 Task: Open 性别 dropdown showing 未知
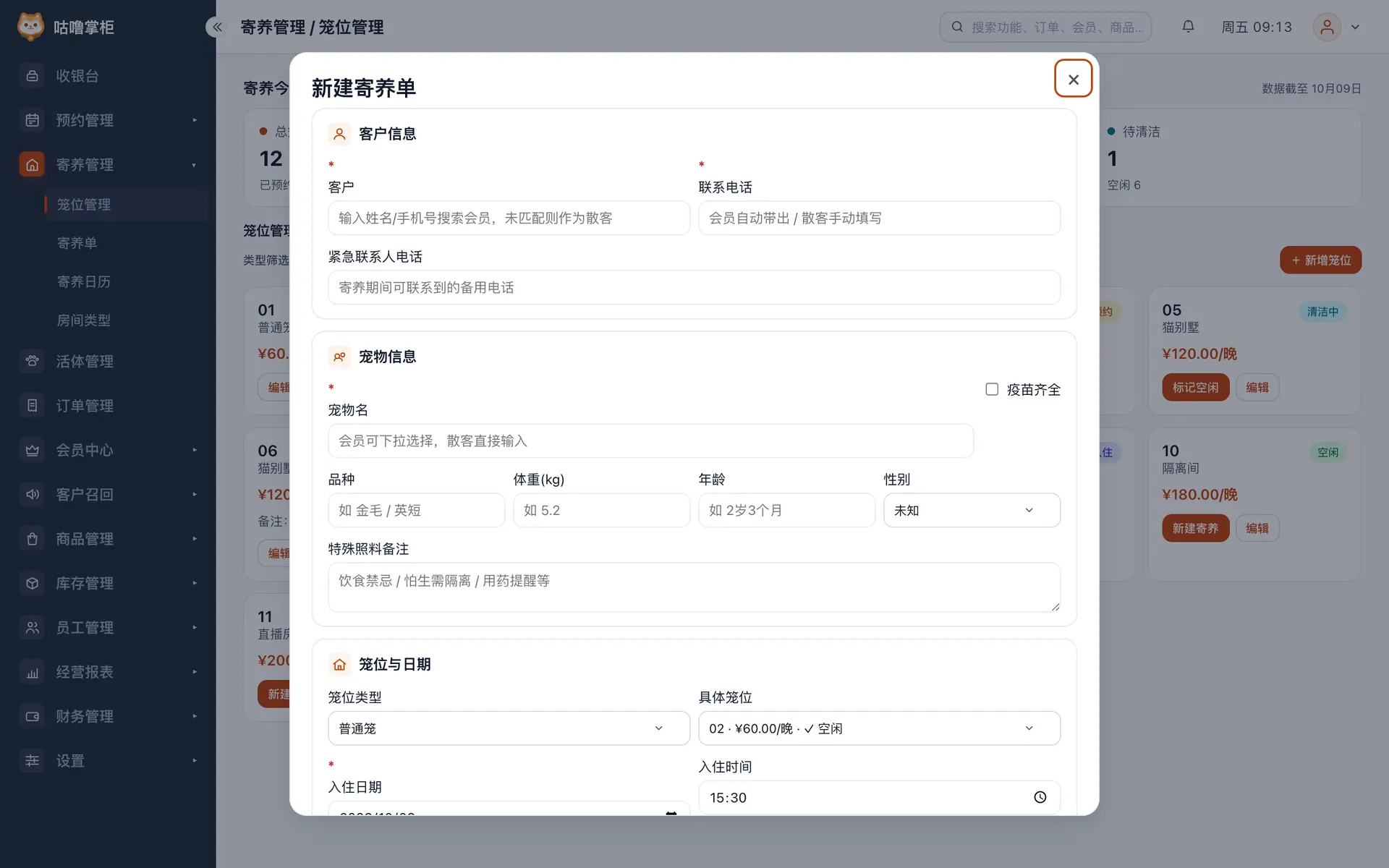[x=972, y=510]
